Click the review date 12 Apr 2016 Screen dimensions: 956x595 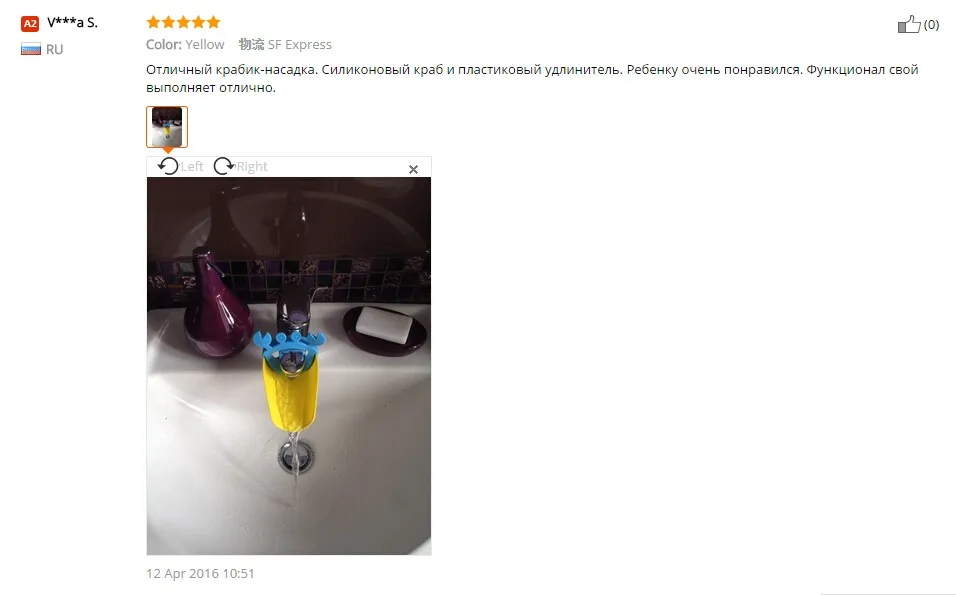[200, 574]
